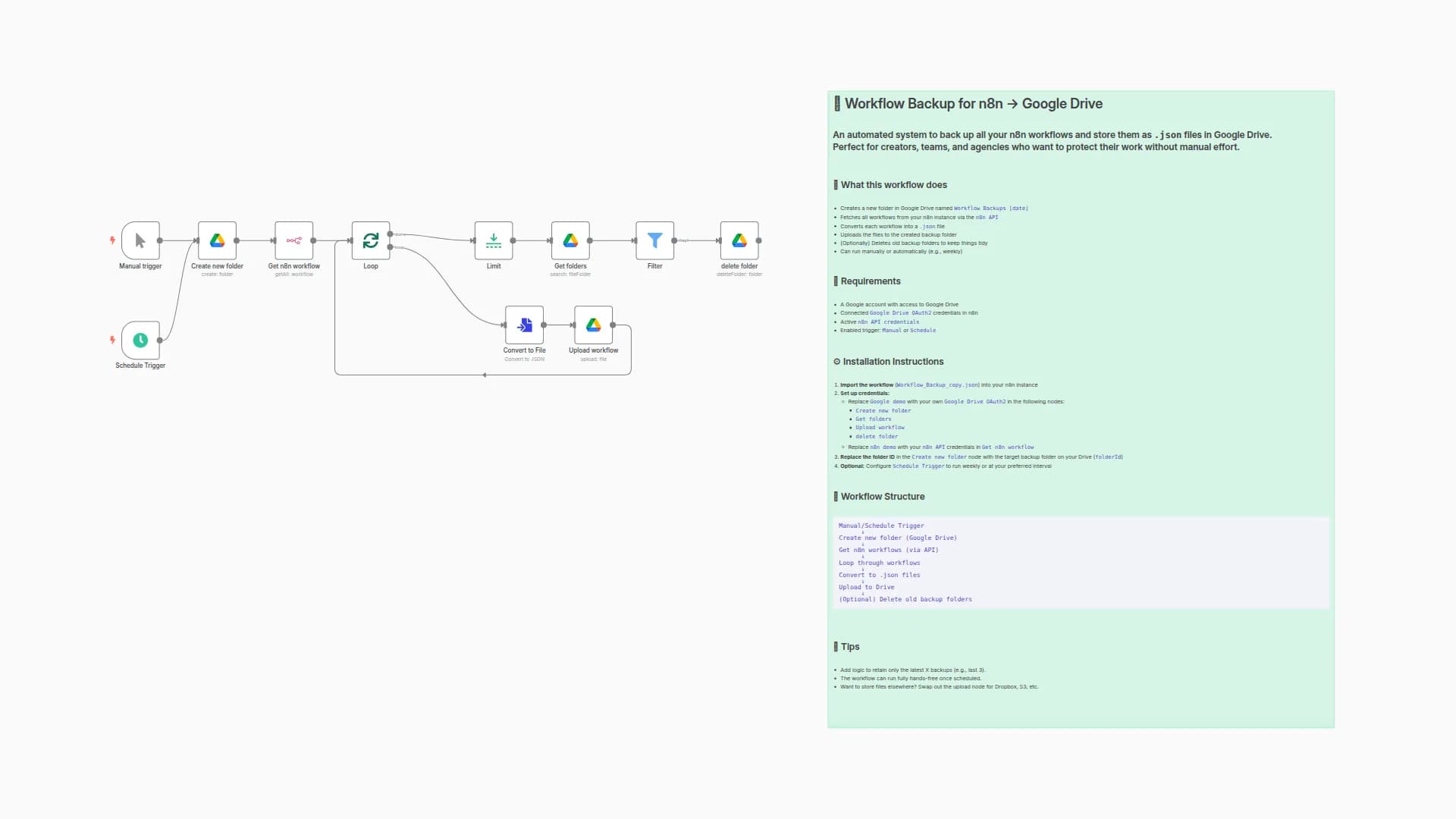
Task: Open the Get n8n workflow node
Action: point(294,240)
